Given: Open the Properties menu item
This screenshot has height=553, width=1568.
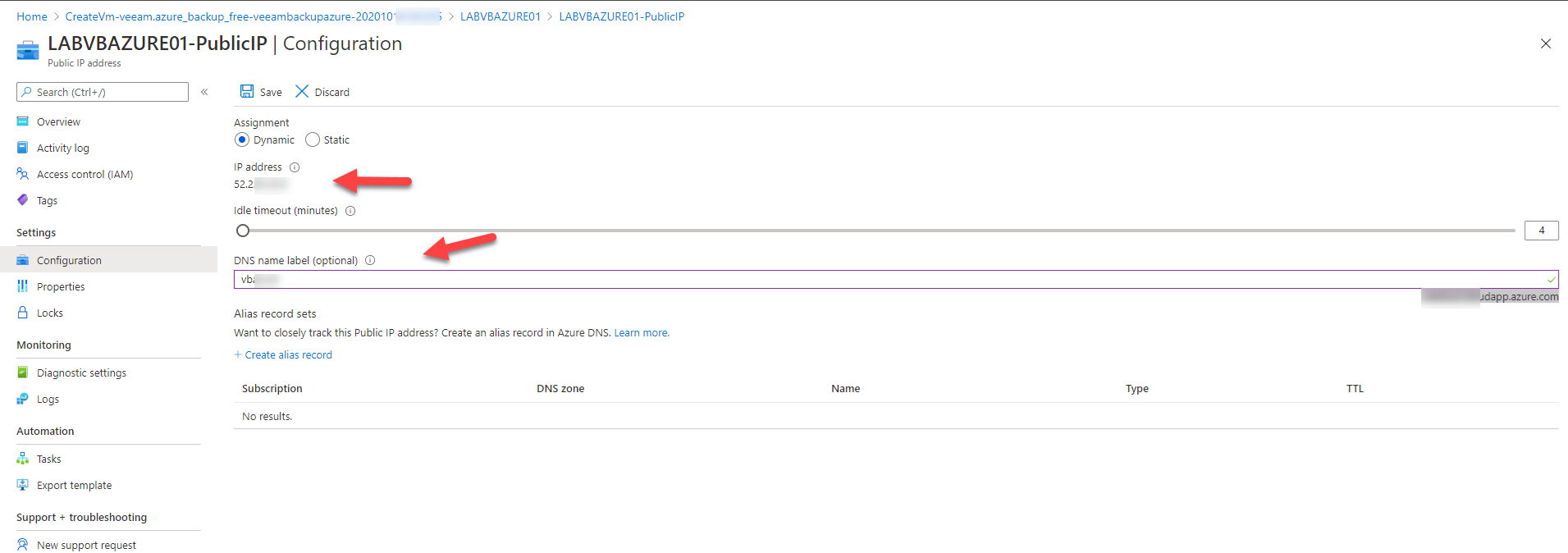Looking at the screenshot, I should (61, 287).
